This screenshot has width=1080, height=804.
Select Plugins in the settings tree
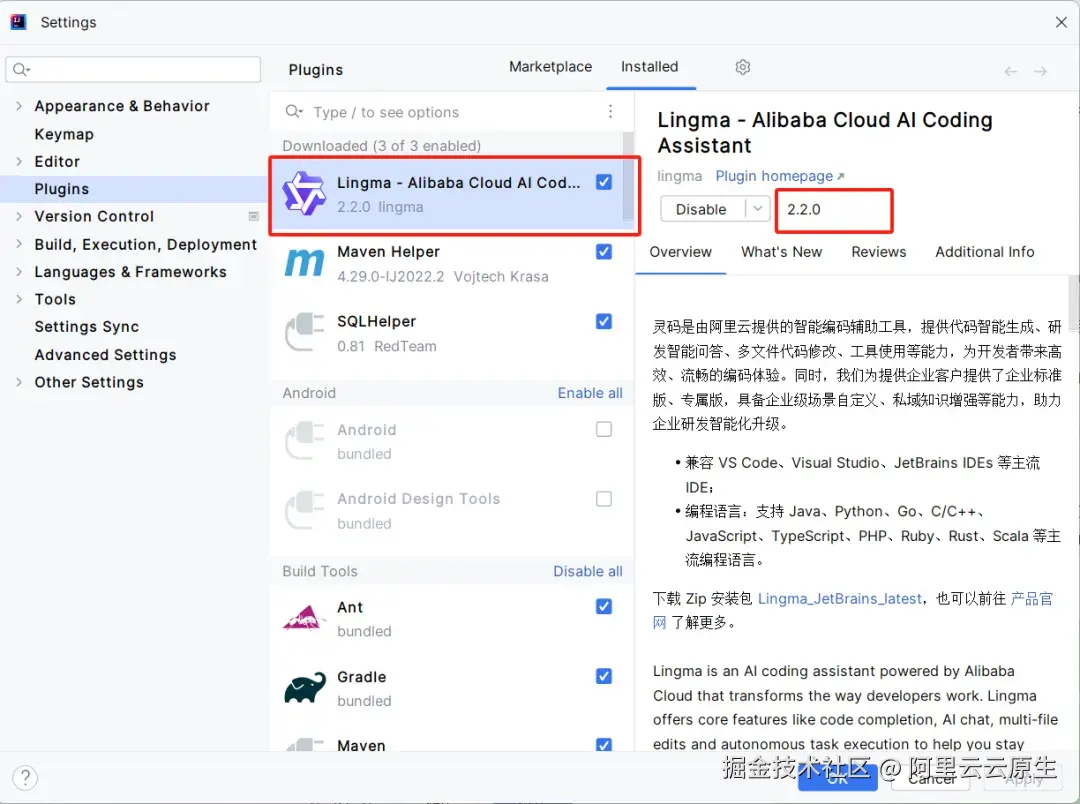62,189
